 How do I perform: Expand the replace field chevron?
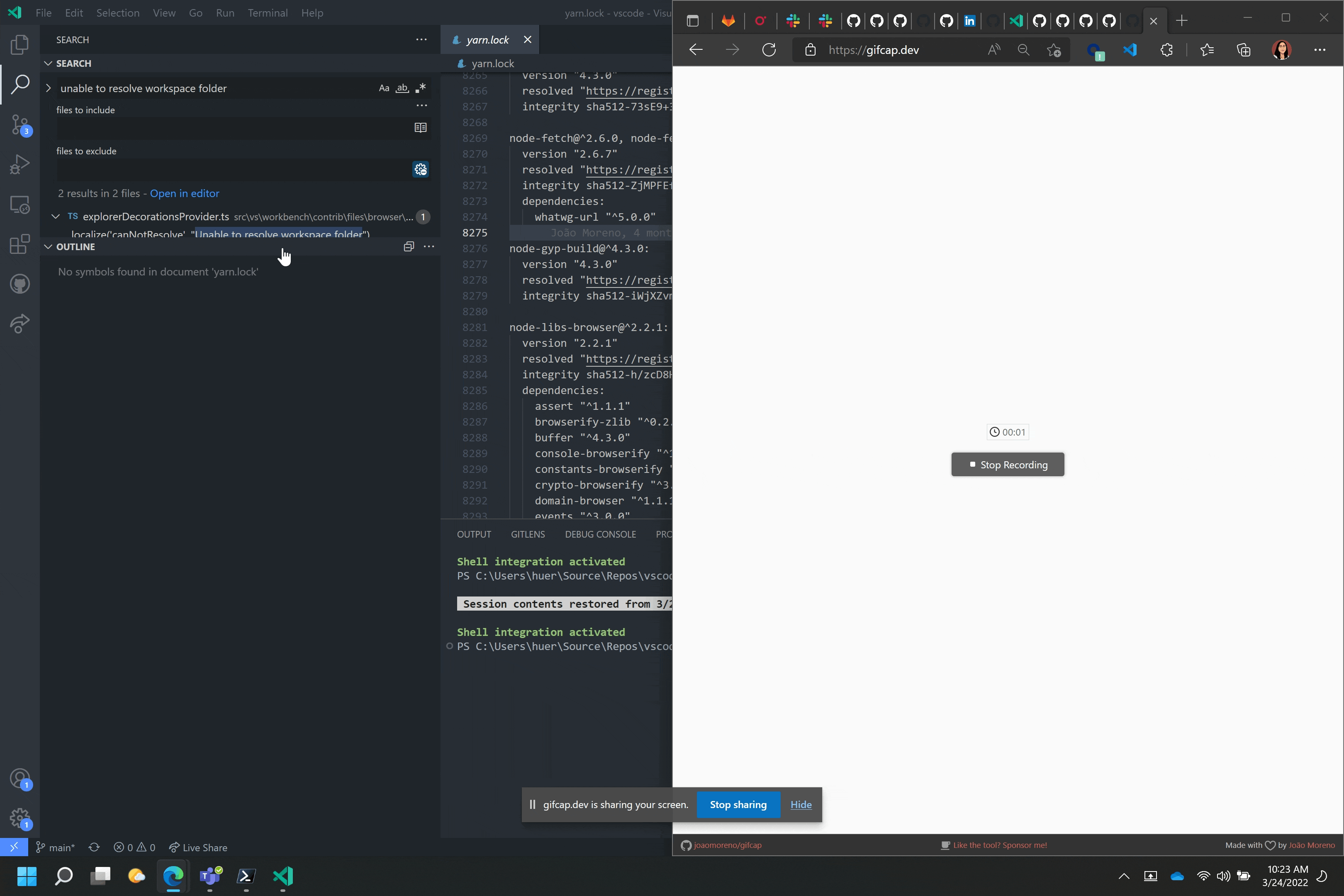coord(49,88)
